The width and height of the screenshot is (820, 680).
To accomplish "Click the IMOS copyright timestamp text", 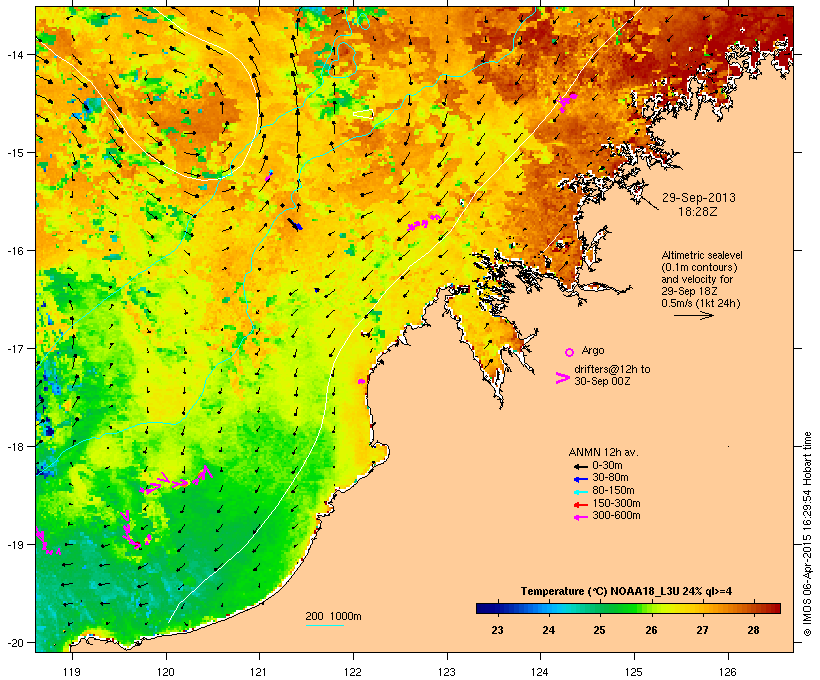I will point(807,534).
